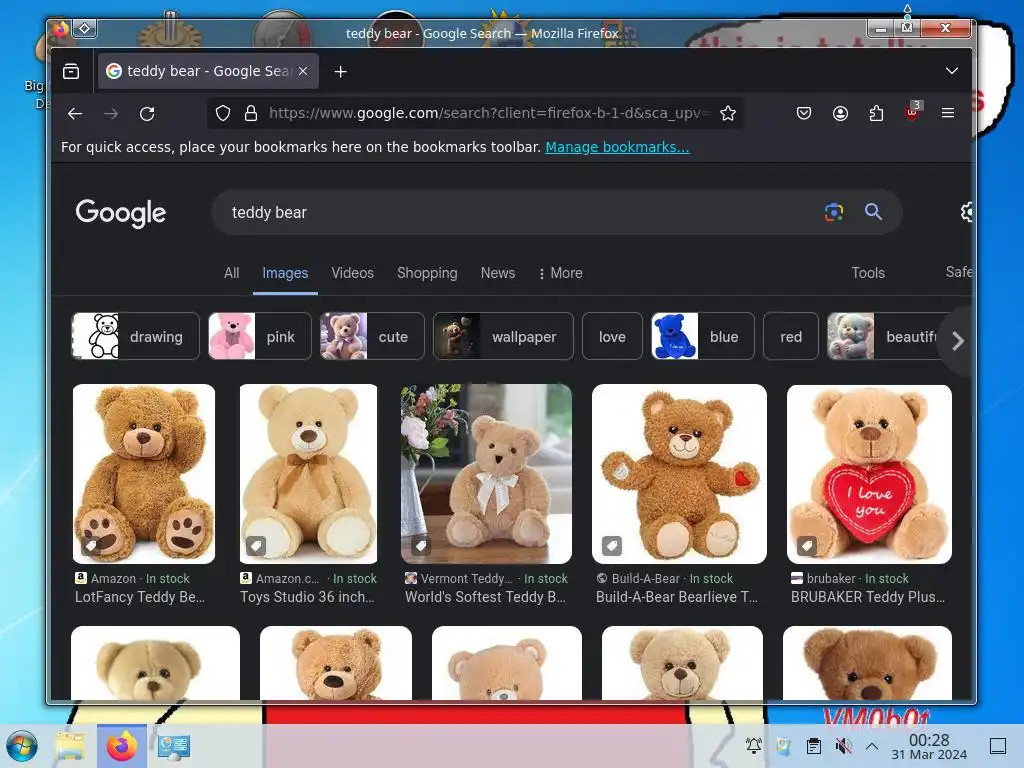This screenshot has height=768, width=1024.
Task: Open World's Softest Teddy B... title link
Action: (x=485, y=597)
